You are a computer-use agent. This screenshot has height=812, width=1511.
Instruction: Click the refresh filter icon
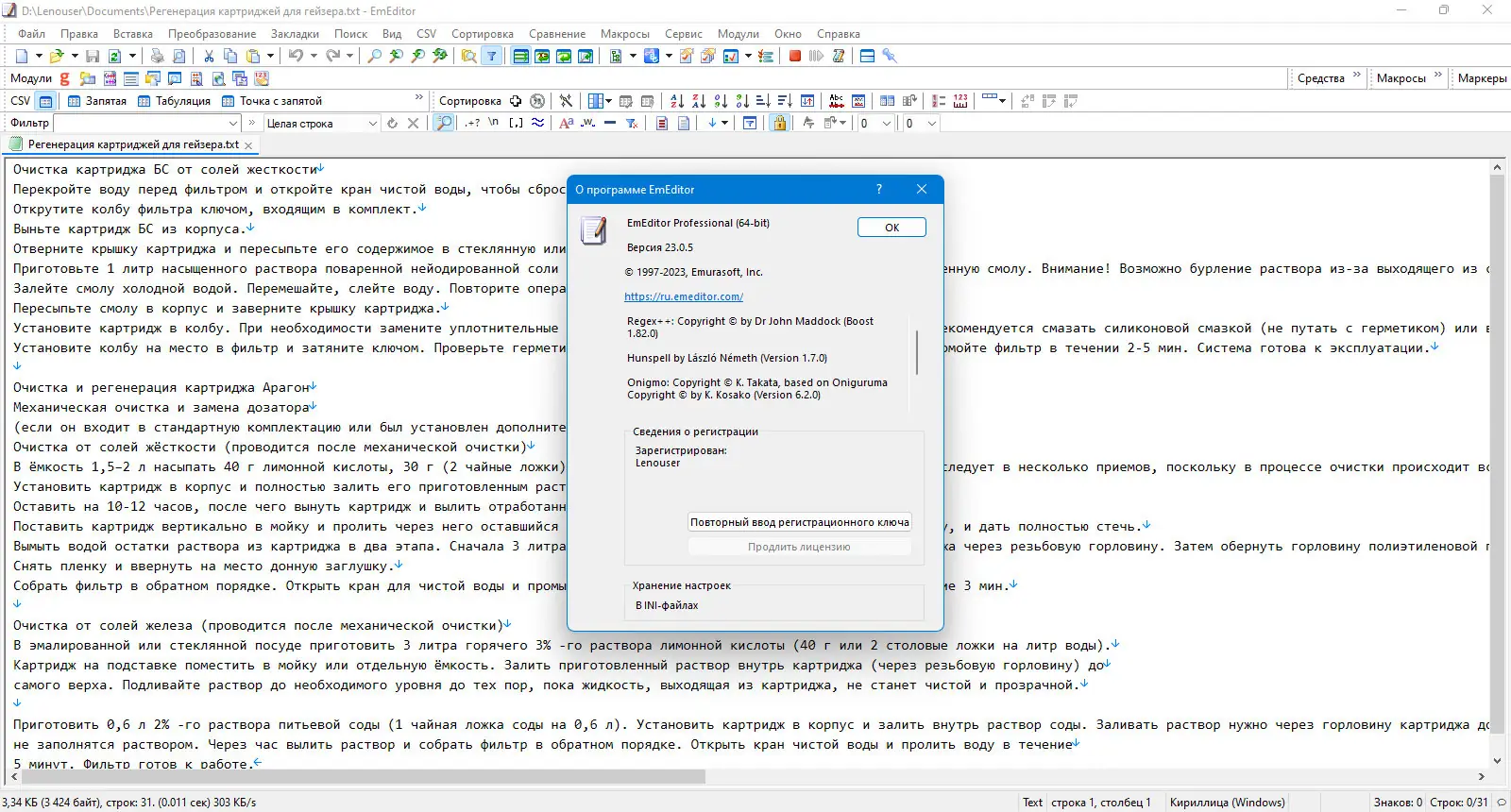pos(392,124)
